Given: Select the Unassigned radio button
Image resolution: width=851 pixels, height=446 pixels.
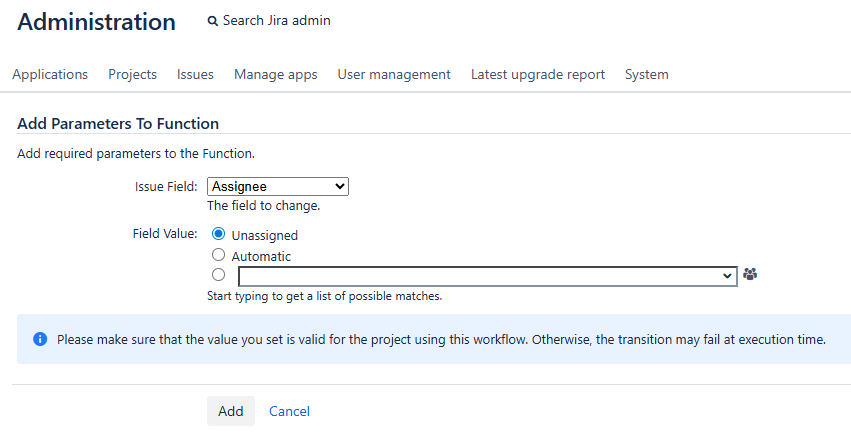Looking at the screenshot, I should 219,234.
